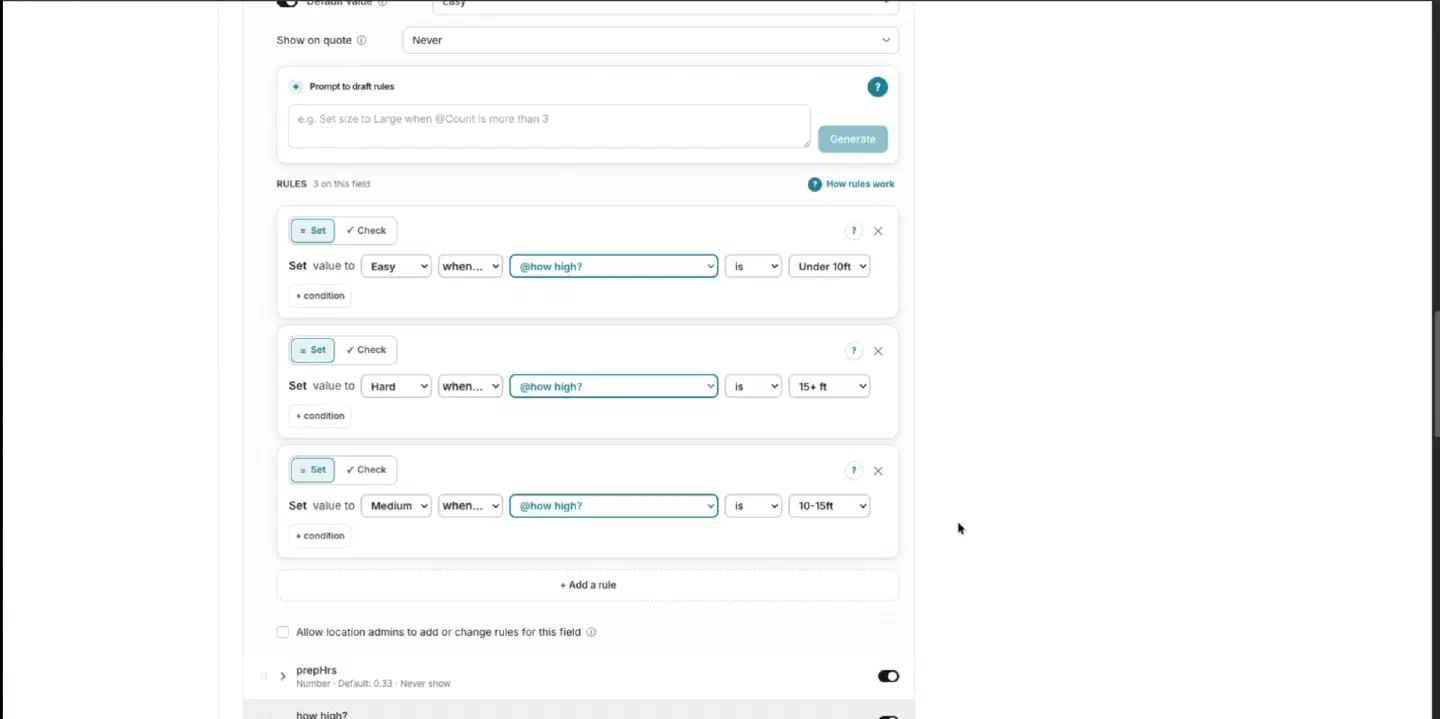Focus the prompt to draft rules text box
Screen dimensions: 1440x719
tap(549, 126)
